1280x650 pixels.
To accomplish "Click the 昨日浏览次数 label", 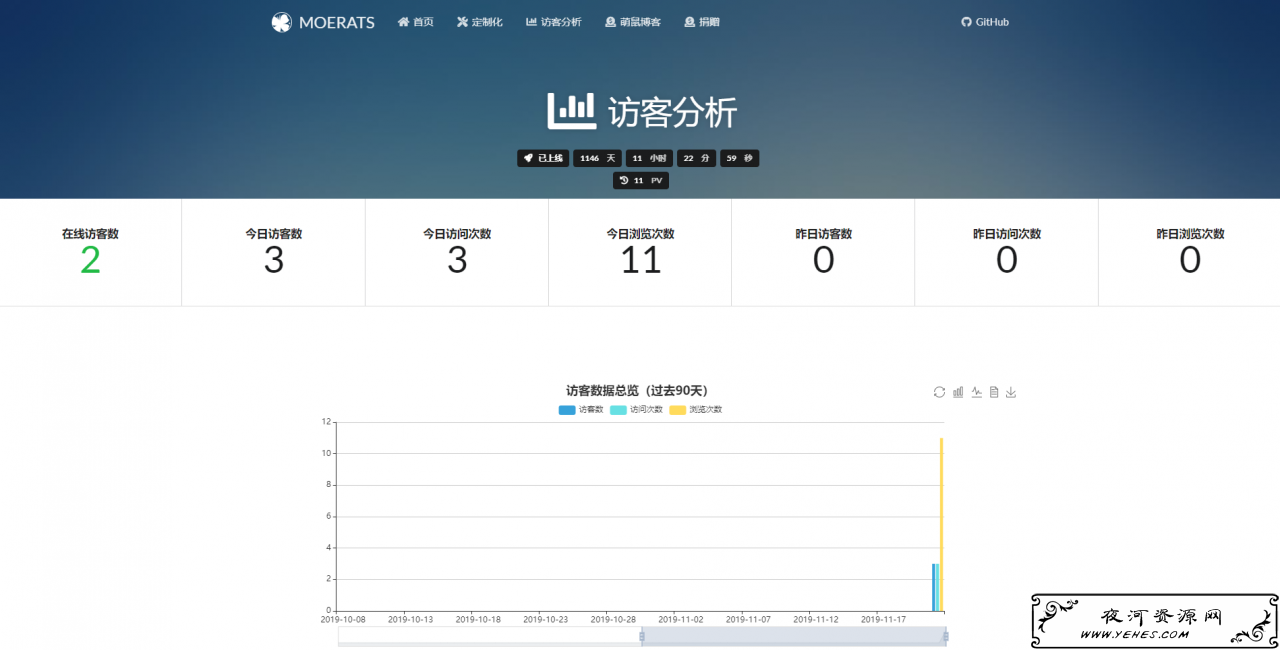I will (x=1190, y=234).
